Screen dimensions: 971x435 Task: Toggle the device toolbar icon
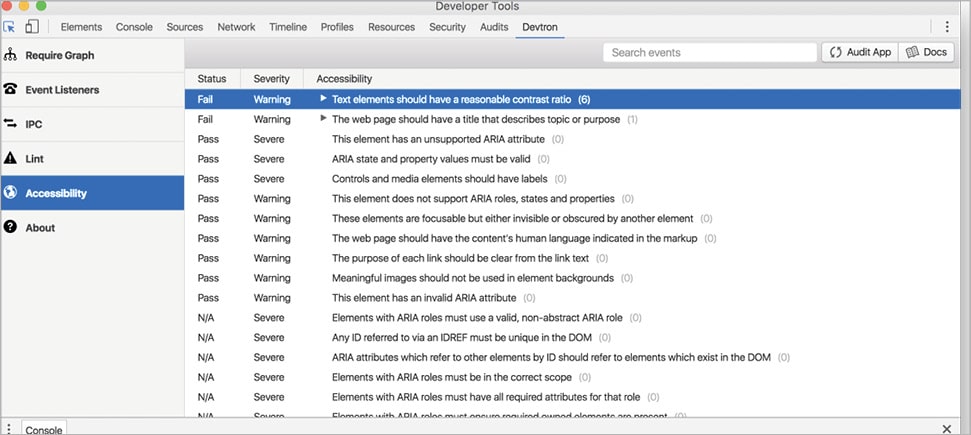32,27
